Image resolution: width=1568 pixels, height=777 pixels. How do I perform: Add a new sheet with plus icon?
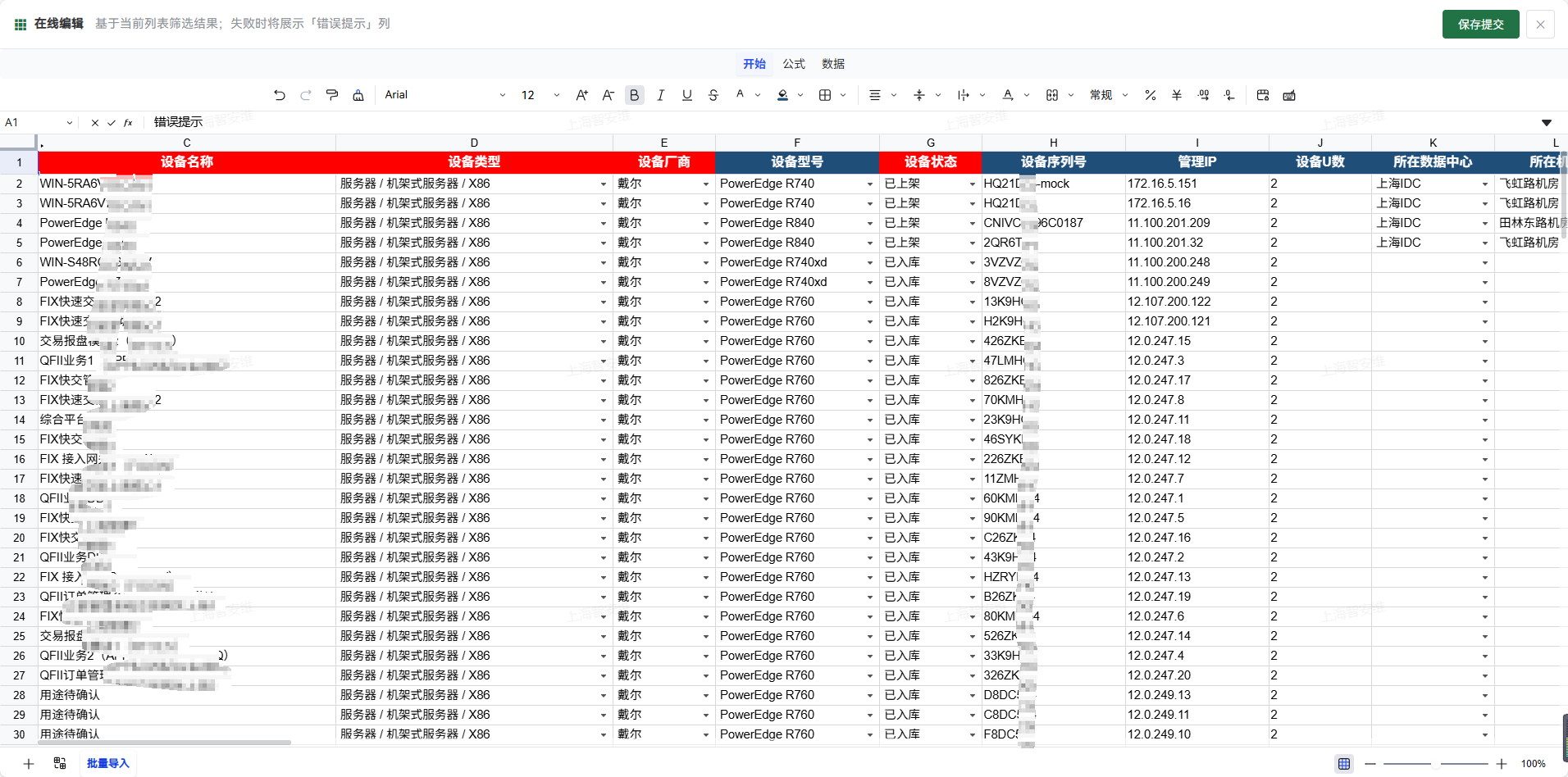coord(29,763)
